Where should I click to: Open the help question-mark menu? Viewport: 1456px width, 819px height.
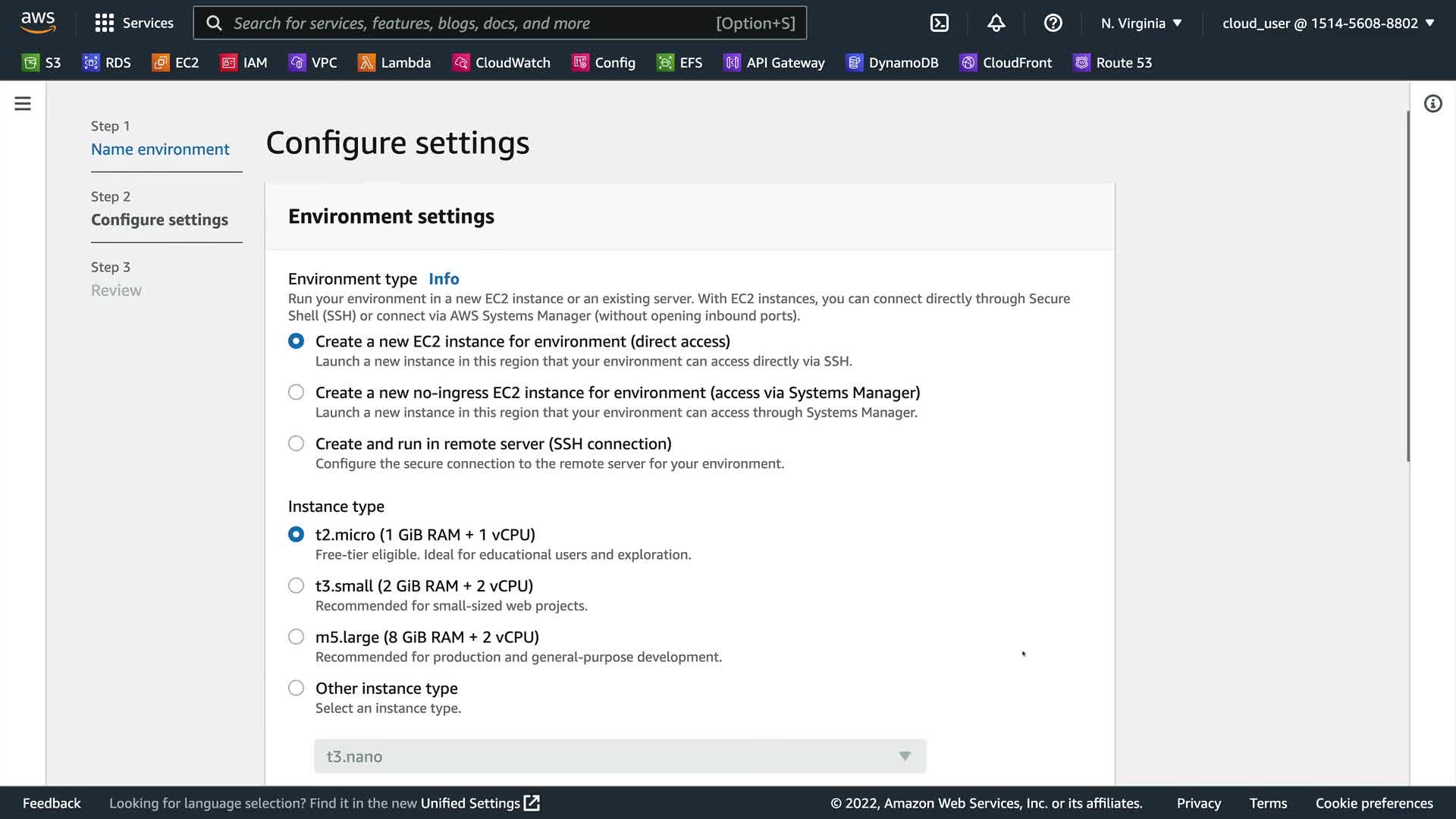click(1053, 23)
